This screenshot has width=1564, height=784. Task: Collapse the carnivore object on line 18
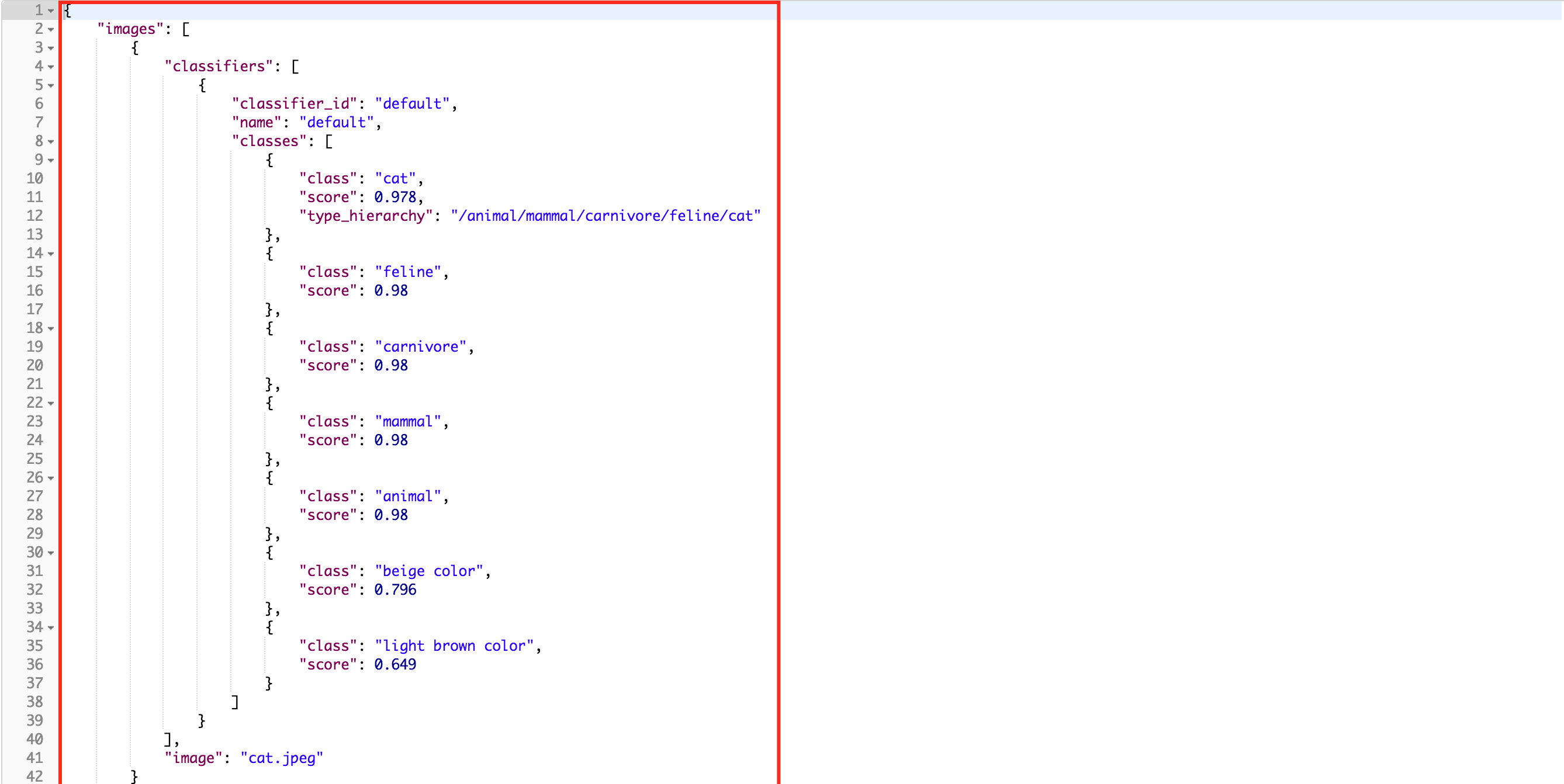(x=51, y=328)
